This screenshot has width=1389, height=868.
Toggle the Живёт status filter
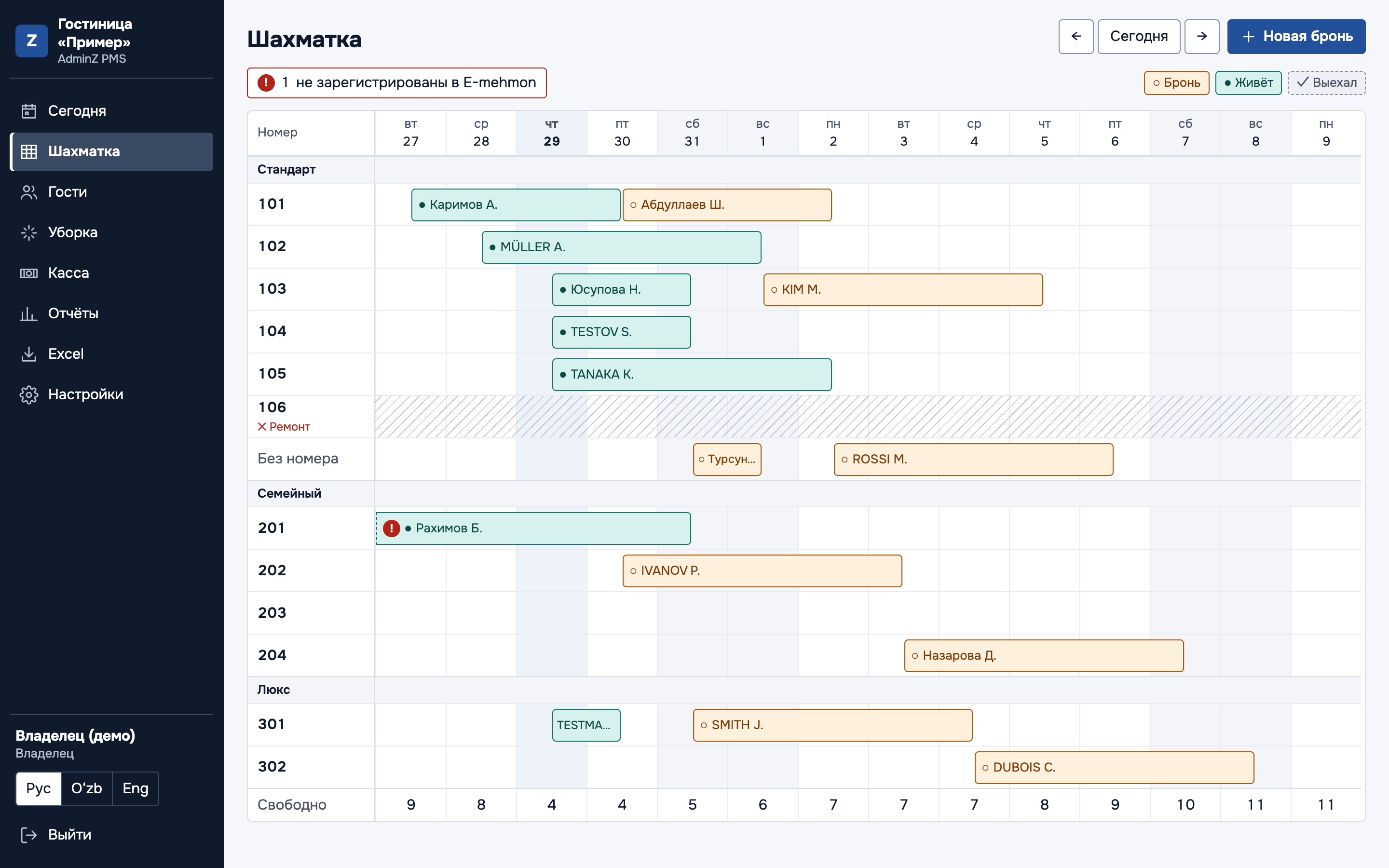point(1248,82)
